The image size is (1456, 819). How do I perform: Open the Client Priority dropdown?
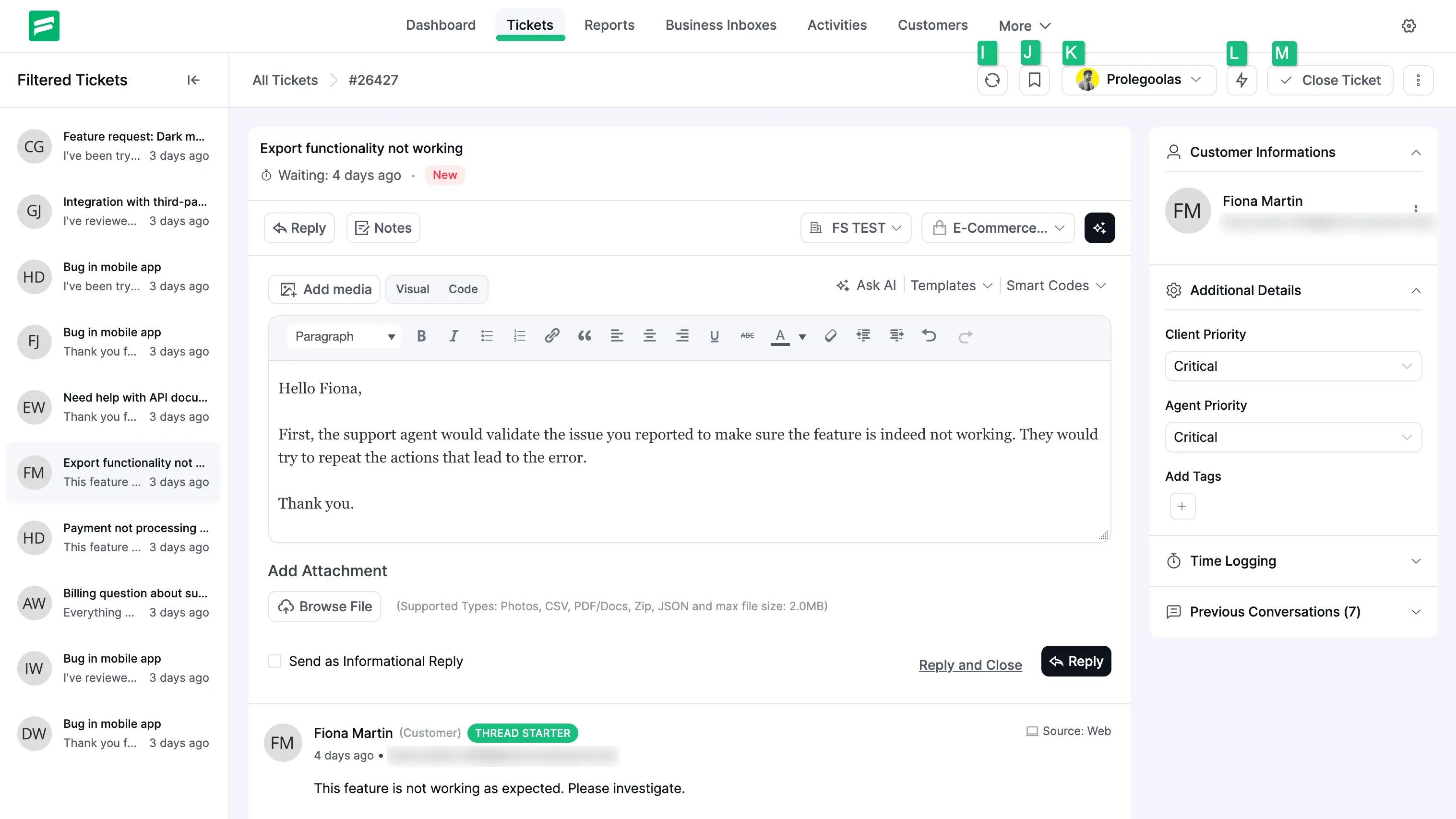[x=1293, y=366]
